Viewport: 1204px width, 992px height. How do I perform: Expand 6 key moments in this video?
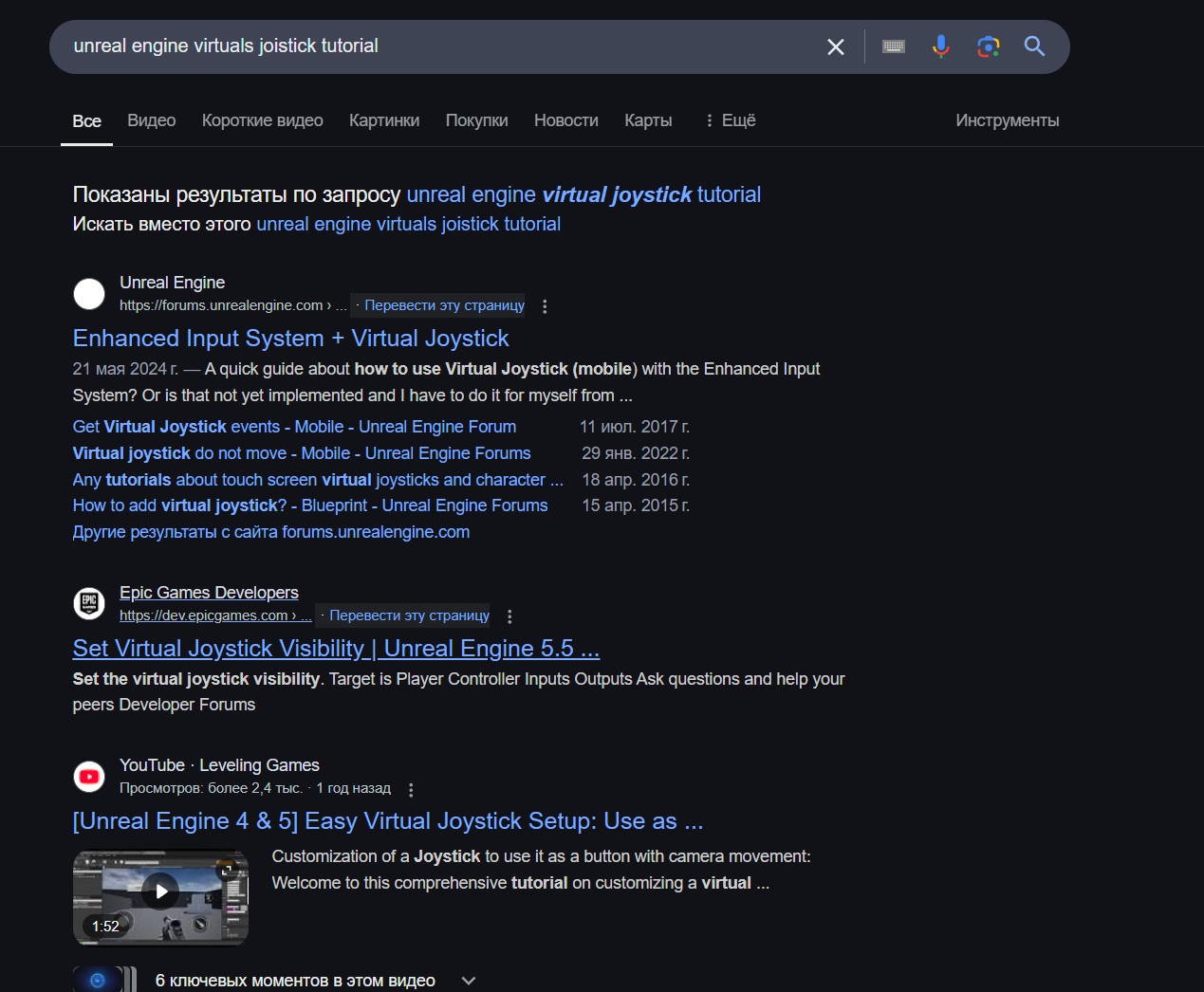coord(468,981)
